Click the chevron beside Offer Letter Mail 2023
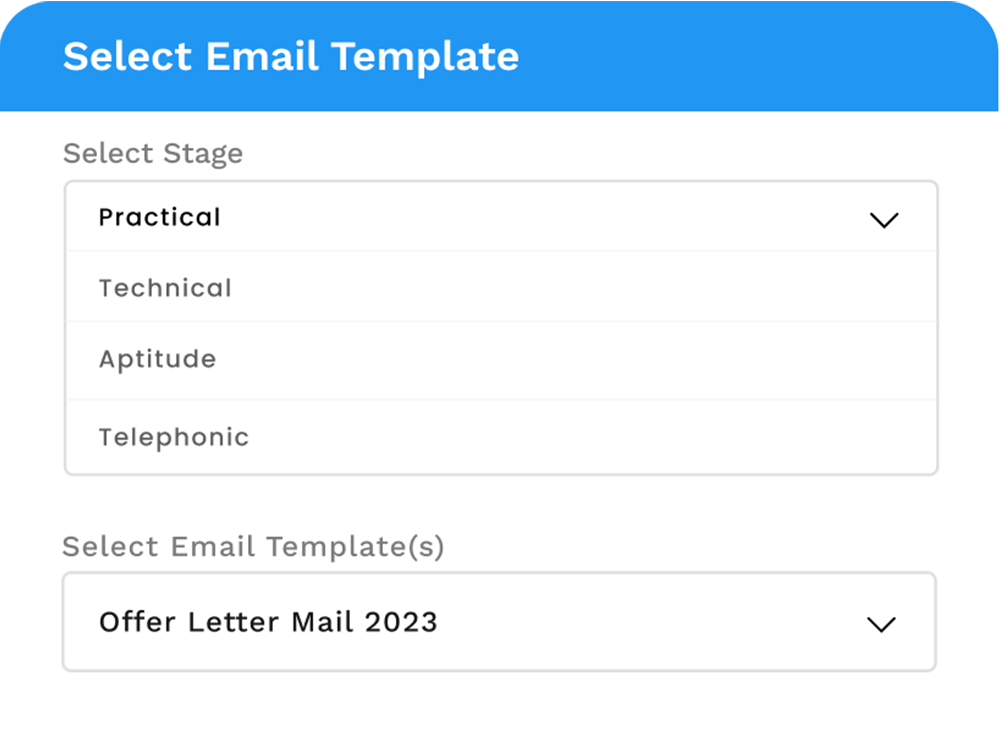Image resolution: width=1000 pixels, height=741 pixels. pos(880,624)
